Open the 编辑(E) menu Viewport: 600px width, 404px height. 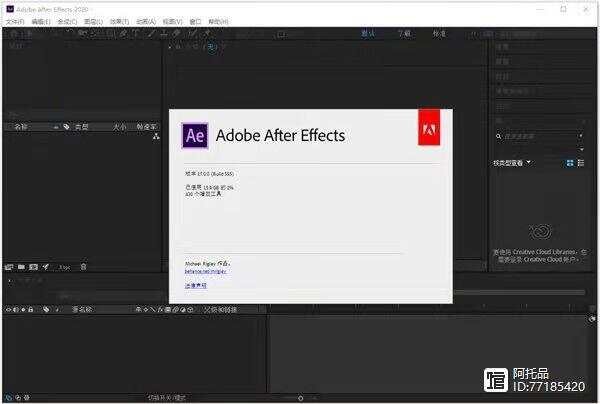[x=41, y=22]
